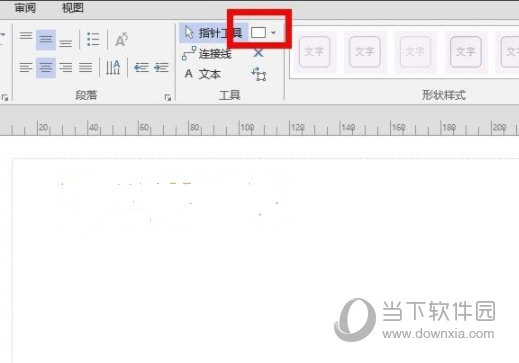Decrease the paragraph indent

pos(141,68)
